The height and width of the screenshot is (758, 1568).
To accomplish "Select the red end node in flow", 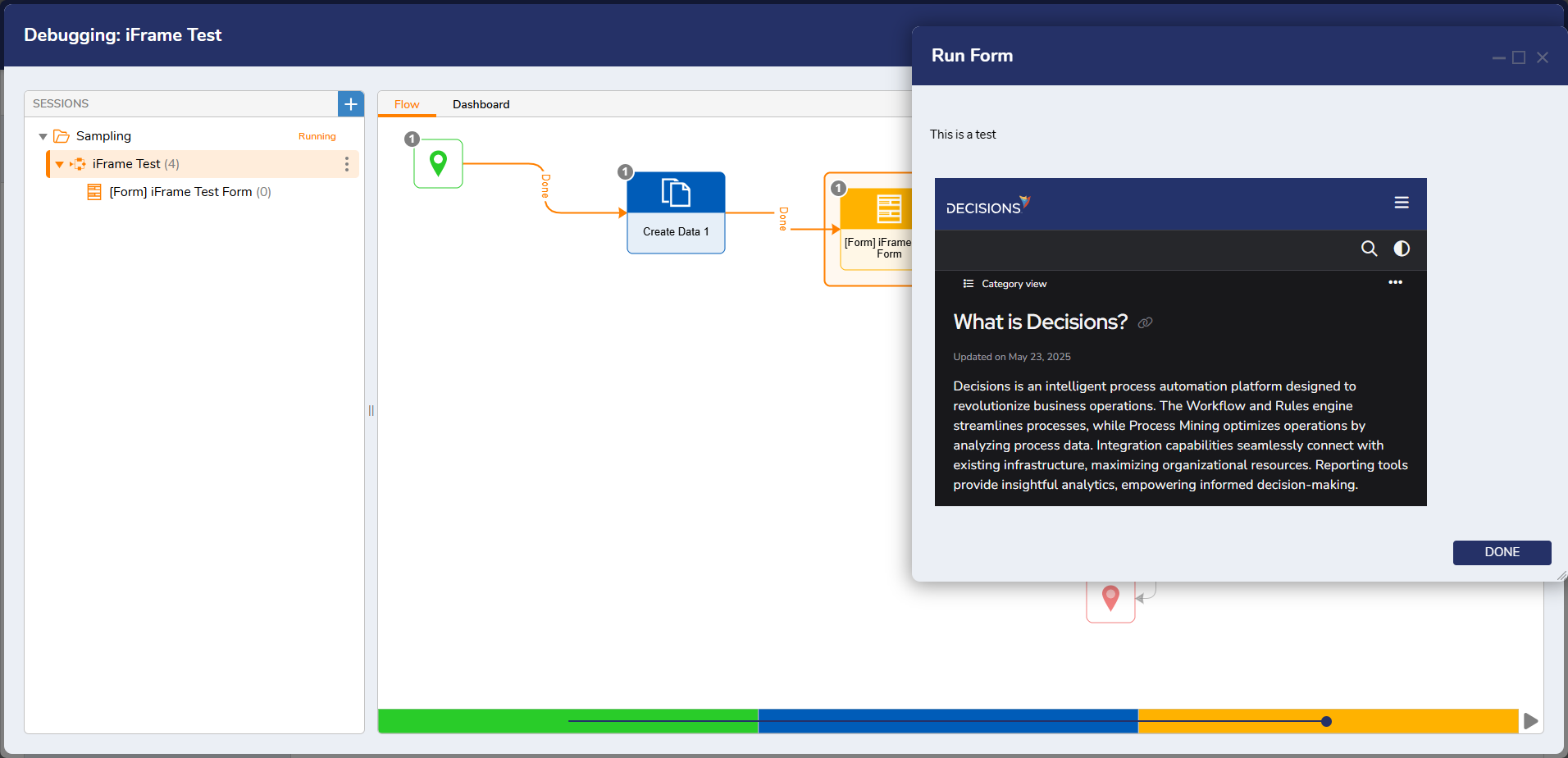I will (x=1110, y=600).
